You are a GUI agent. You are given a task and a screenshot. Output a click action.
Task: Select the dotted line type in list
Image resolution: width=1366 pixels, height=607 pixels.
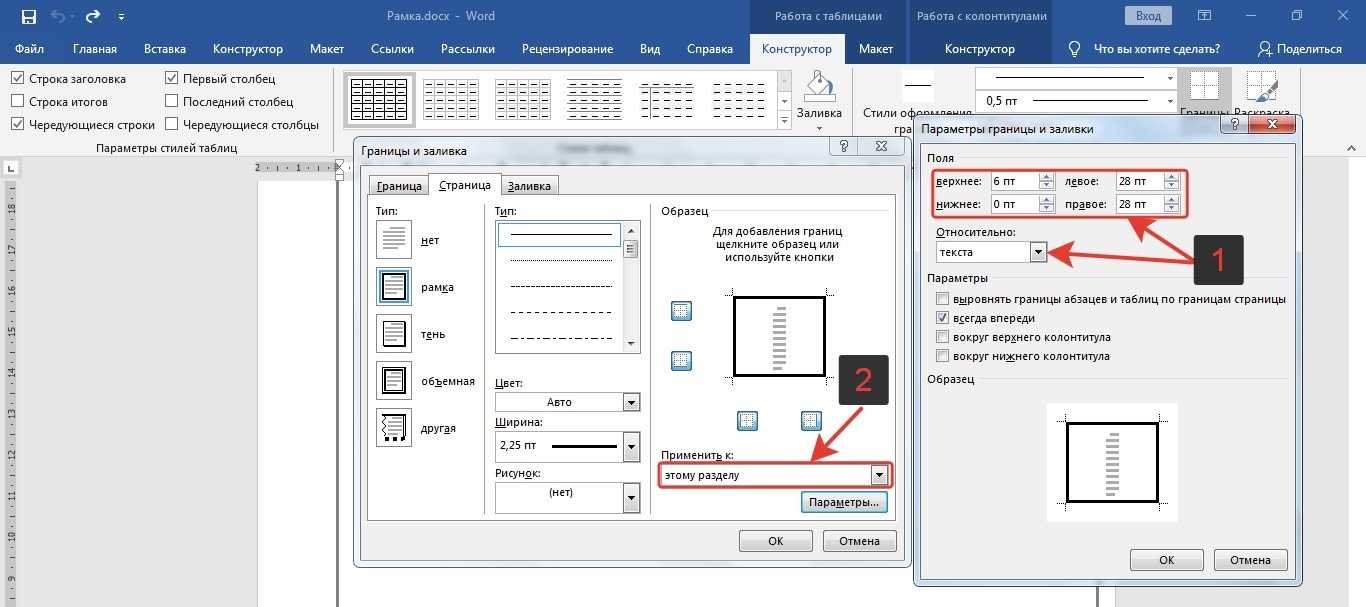[560, 260]
